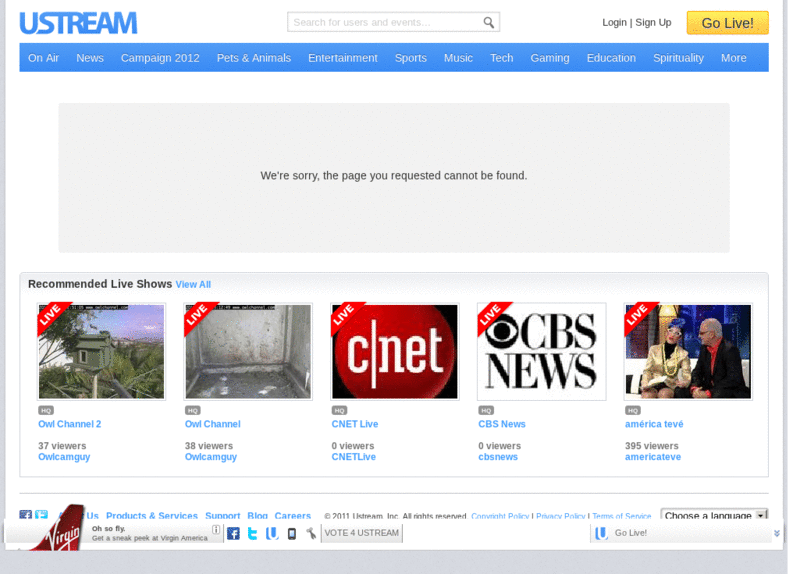Click the Ustream U icon beside Twitter in toolbar
The image size is (800, 574).
click(x=272, y=534)
